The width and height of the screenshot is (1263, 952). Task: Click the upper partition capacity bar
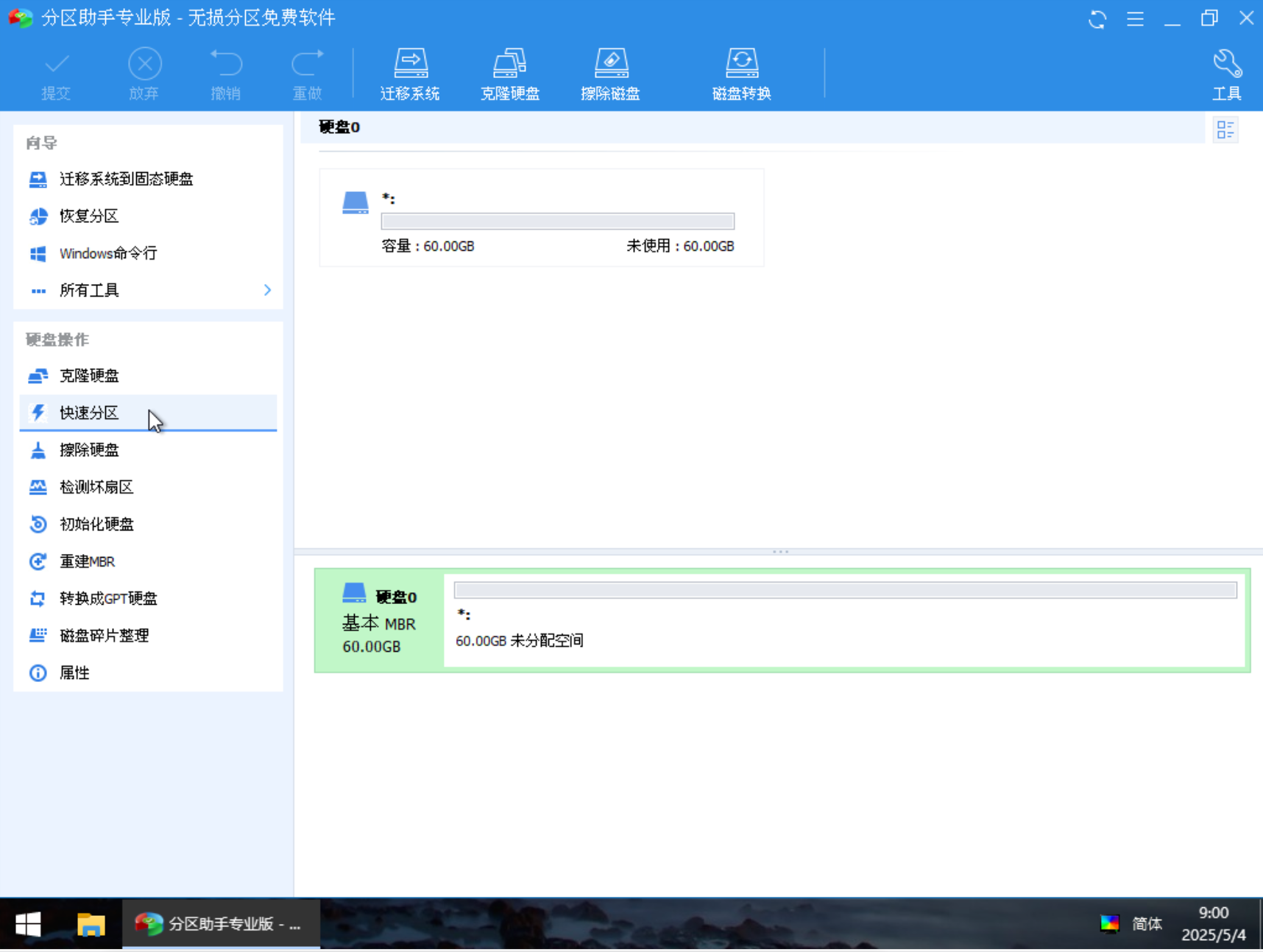point(558,221)
